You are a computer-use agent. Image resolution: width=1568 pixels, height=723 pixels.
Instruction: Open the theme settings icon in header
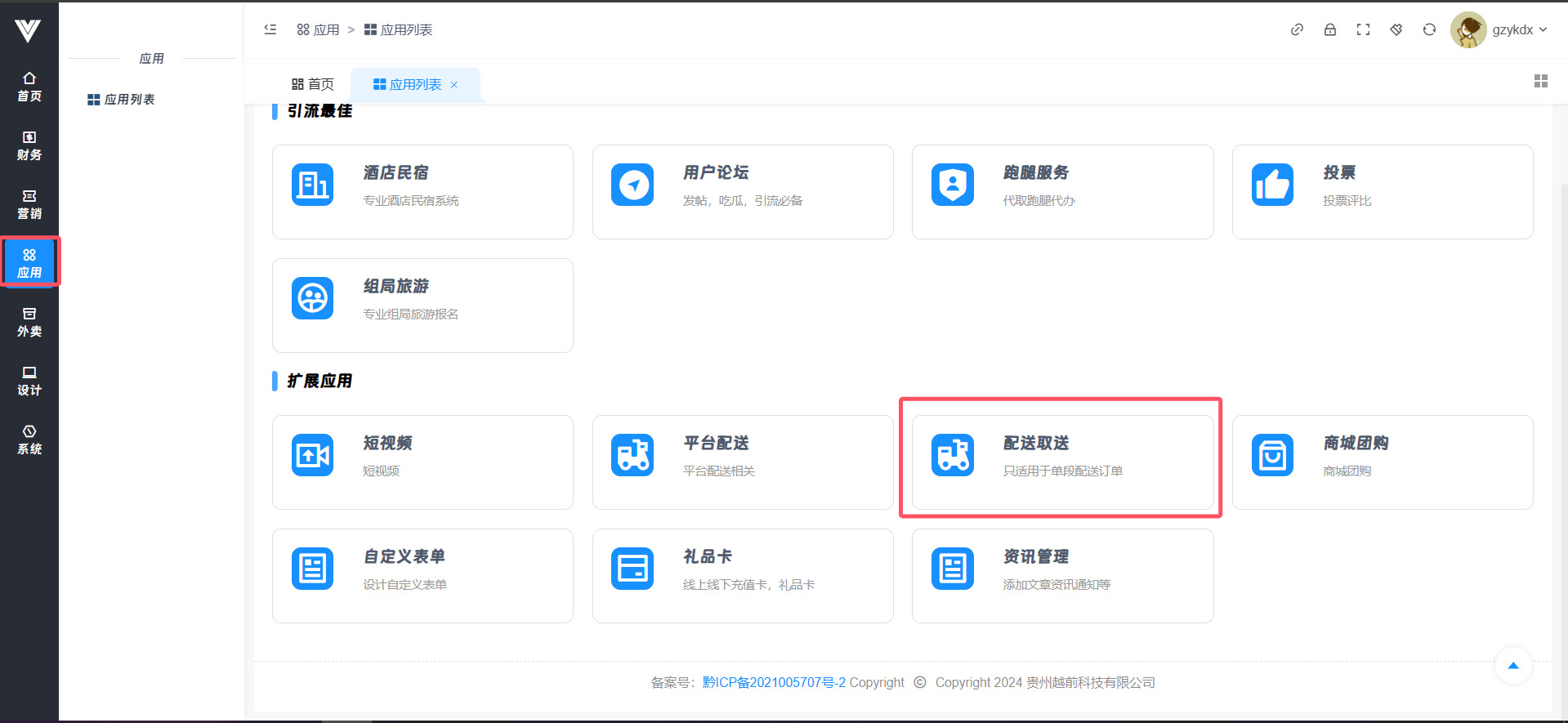[x=1396, y=30]
